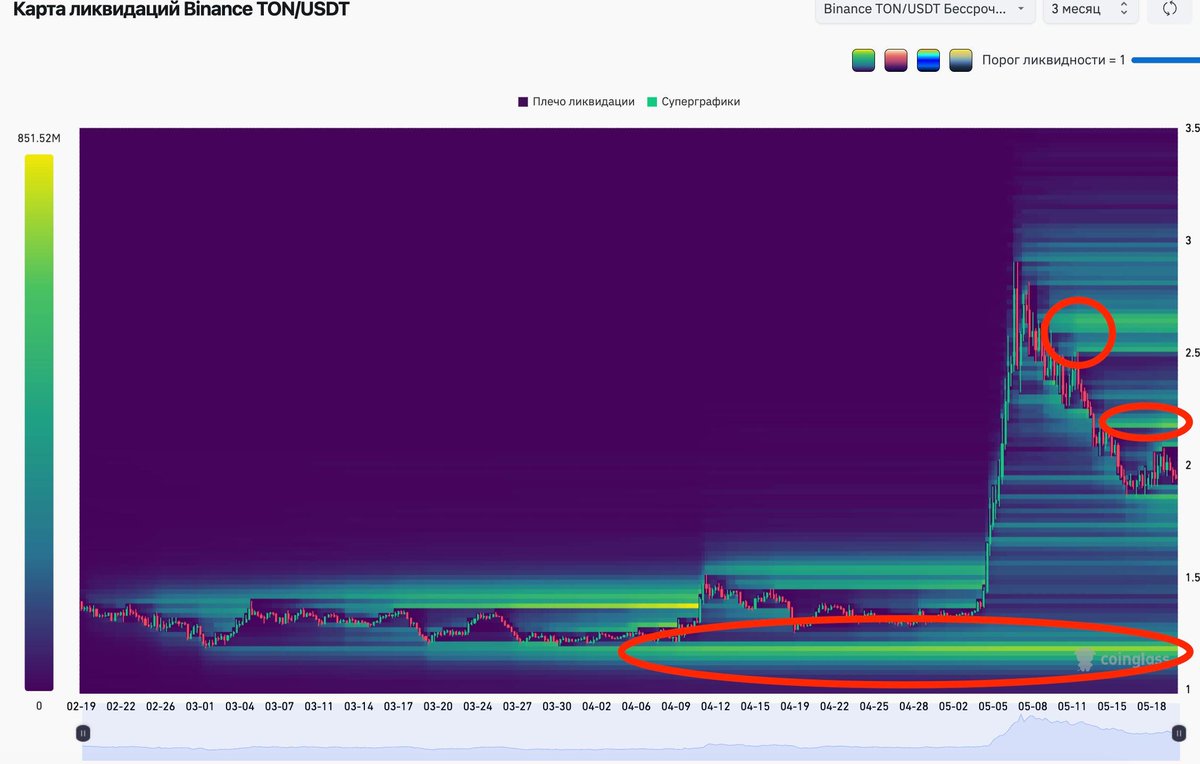Click the 3.5 price axis label
1200x764 pixels.
click(x=1191, y=129)
